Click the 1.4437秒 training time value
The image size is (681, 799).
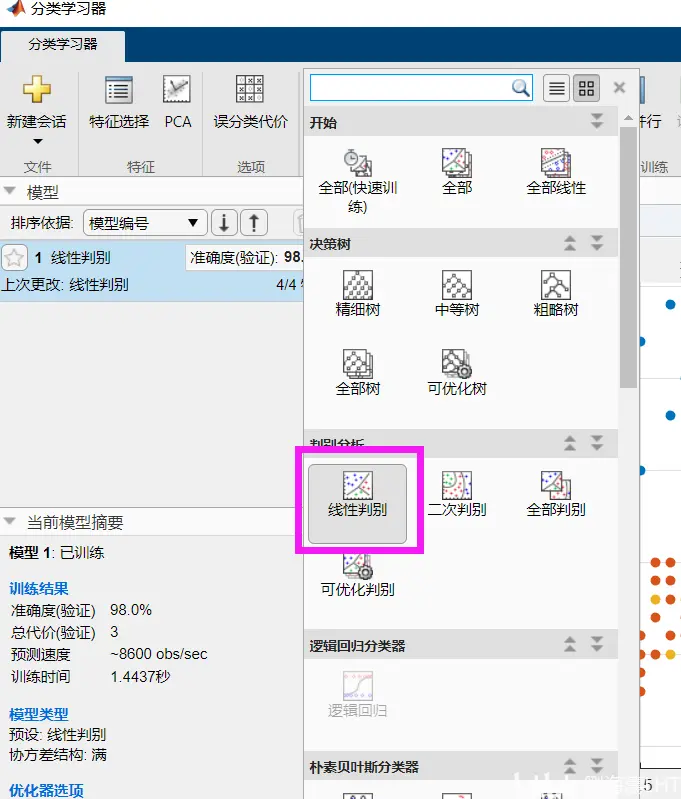click(140, 676)
